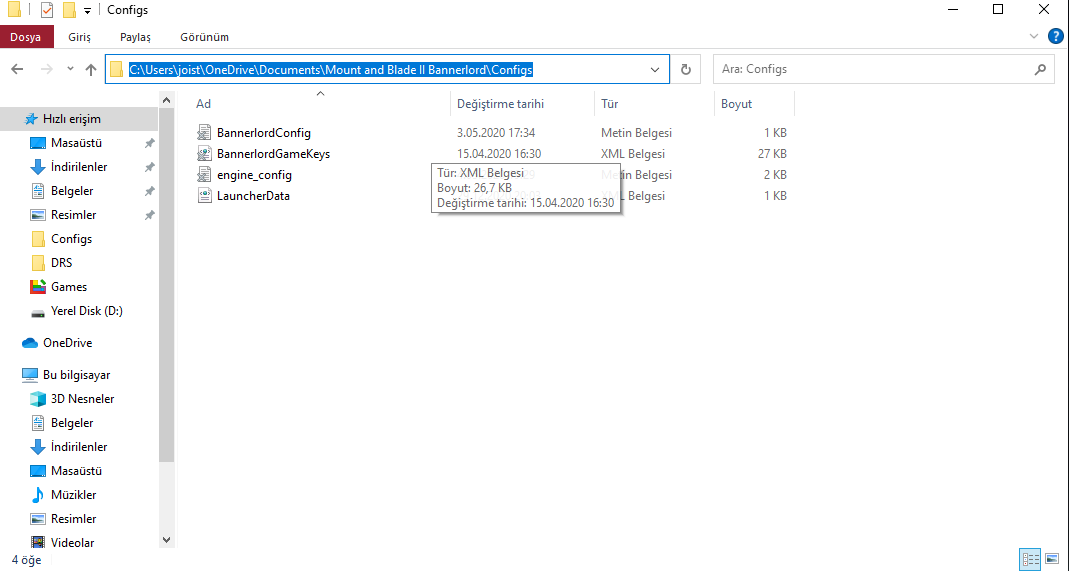1070x575 pixels.
Task: Select the BannerlordGameKeys file name
Action: tap(273, 154)
